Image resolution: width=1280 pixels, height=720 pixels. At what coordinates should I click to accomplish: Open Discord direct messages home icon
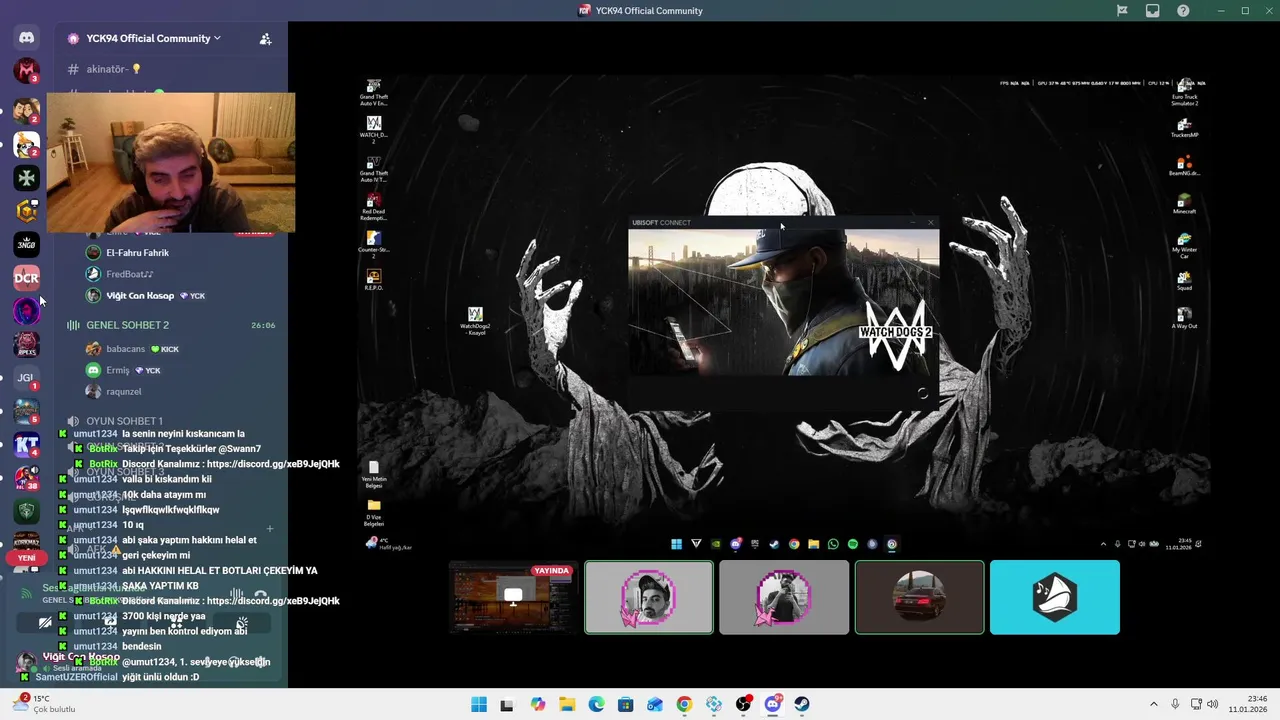coord(26,37)
